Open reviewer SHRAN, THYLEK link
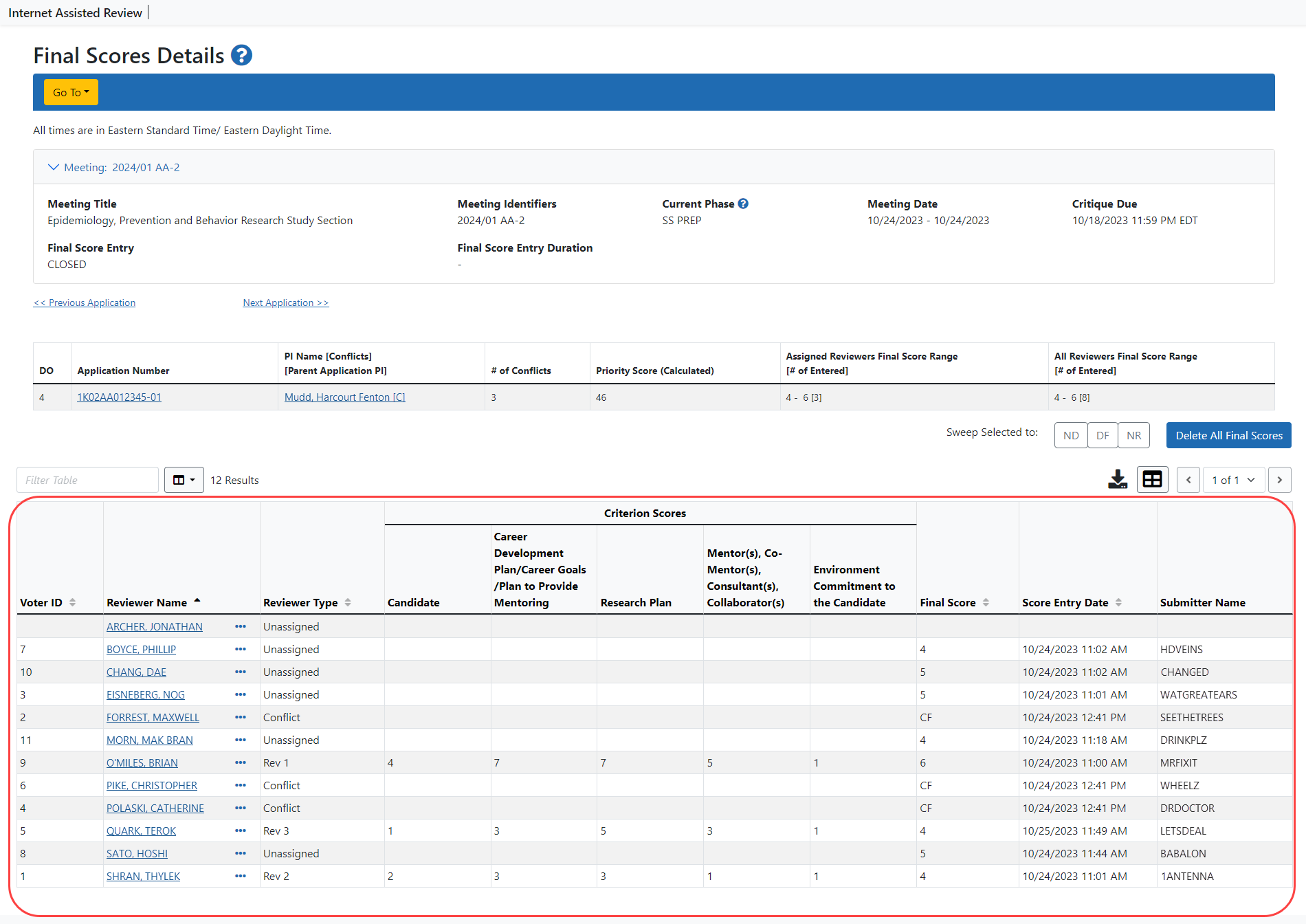The height and width of the screenshot is (924, 1306). 143,876
